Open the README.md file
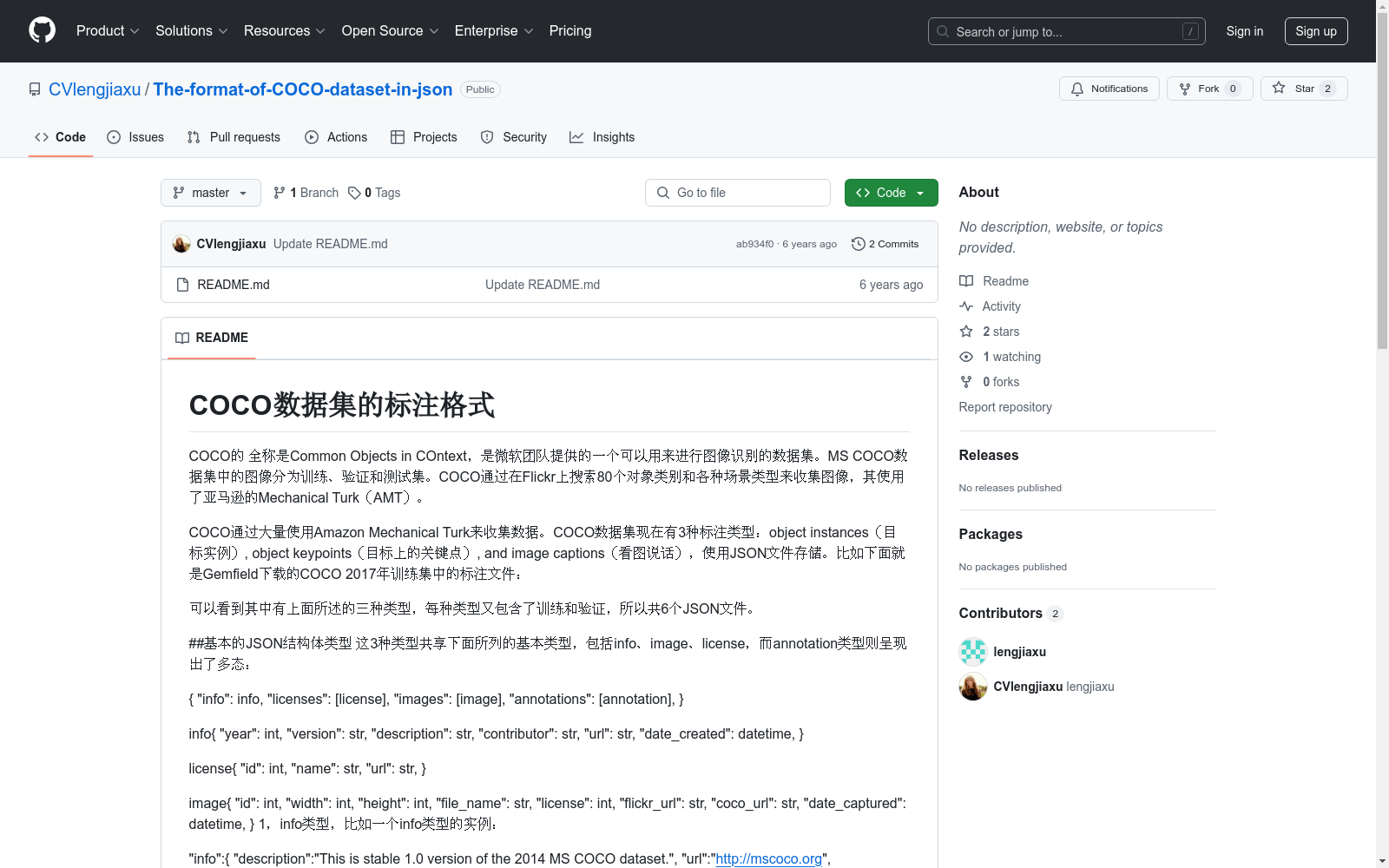Screen dimensions: 1389x868 (234, 285)
